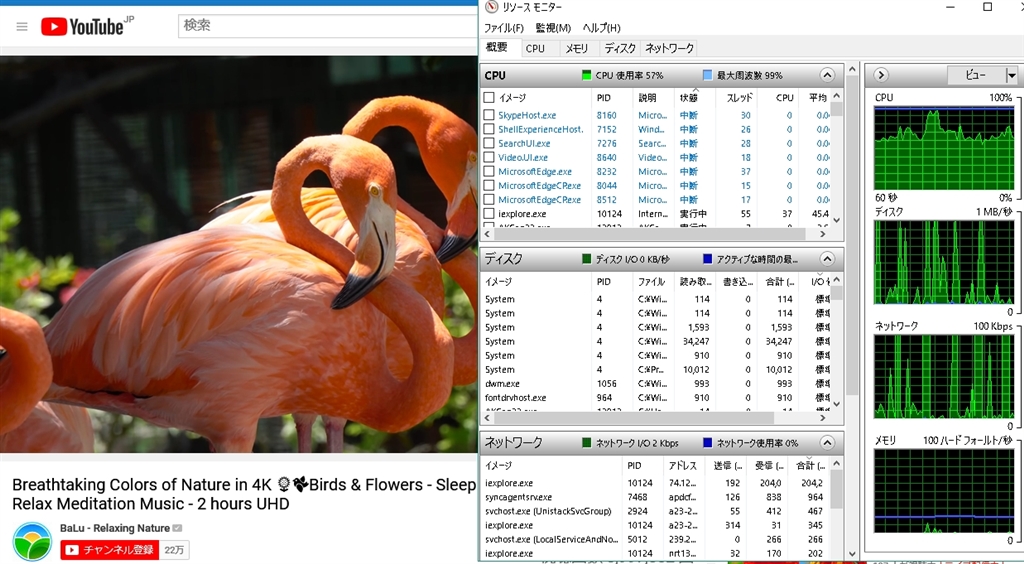The width and height of the screenshot is (1024, 564).
Task: Enable the VideoUI.exe process checkbox
Action: [x=489, y=157]
